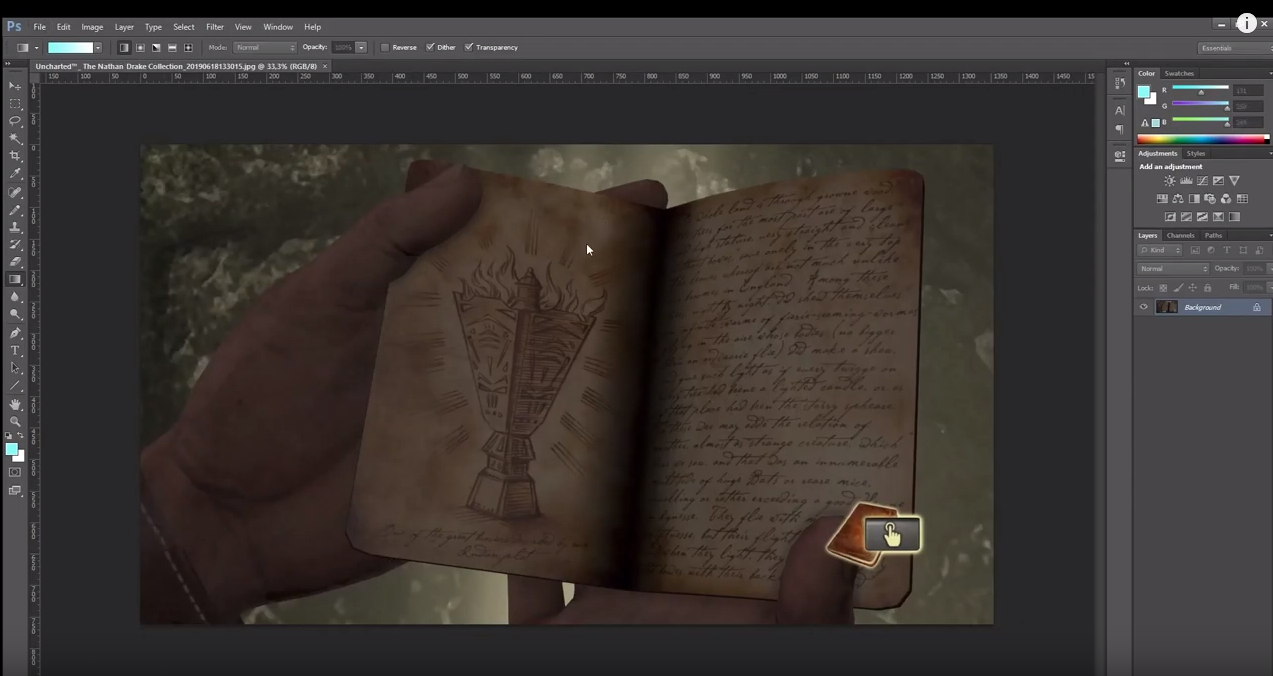Screen dimensions: 1273x676
Task: Toggle lock image pixels in Layers
Action: click(1178, 287)
